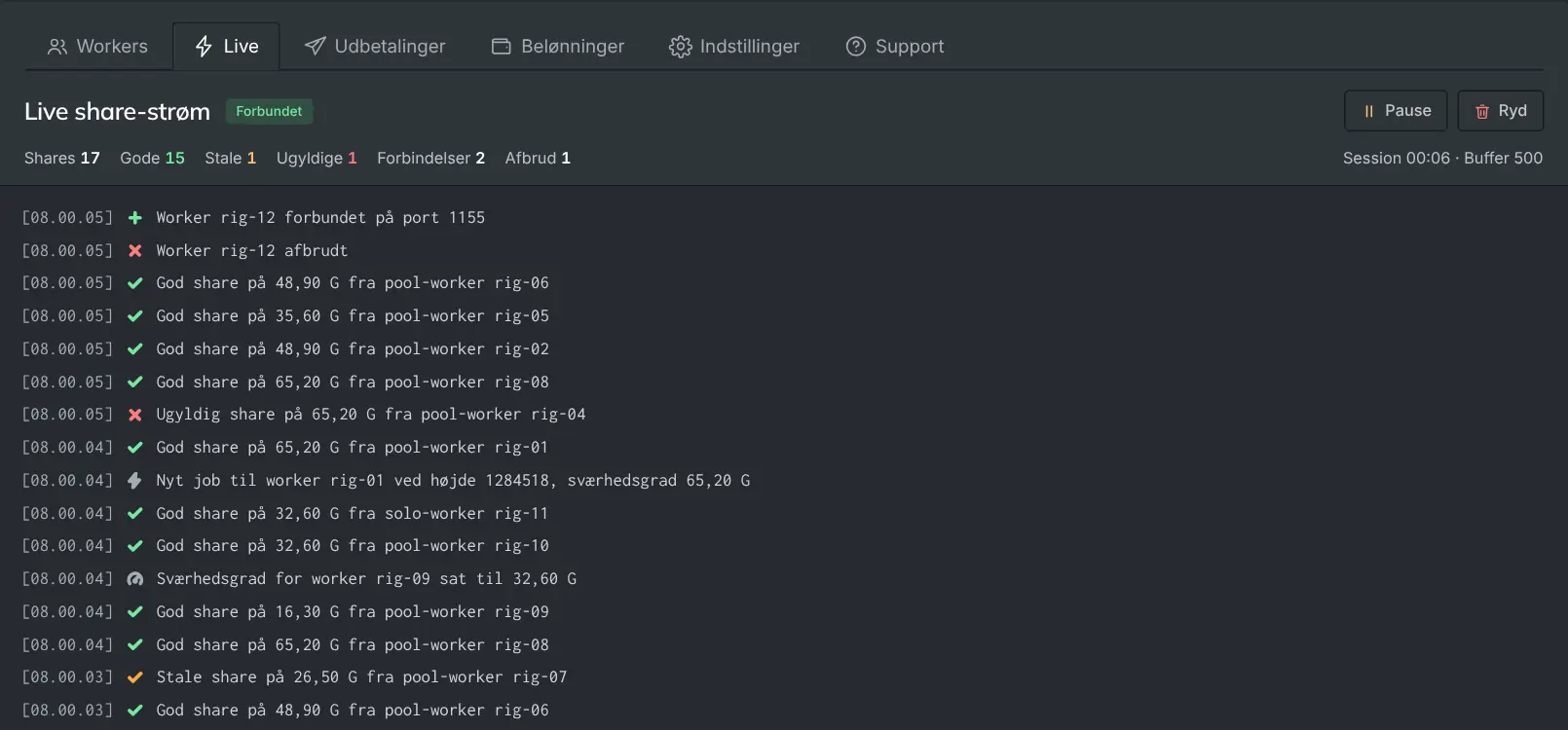This screenshot has height=730, width=1568.
Task: Click the 'Live share-strøm' heading
Action: tap(117, 112)
